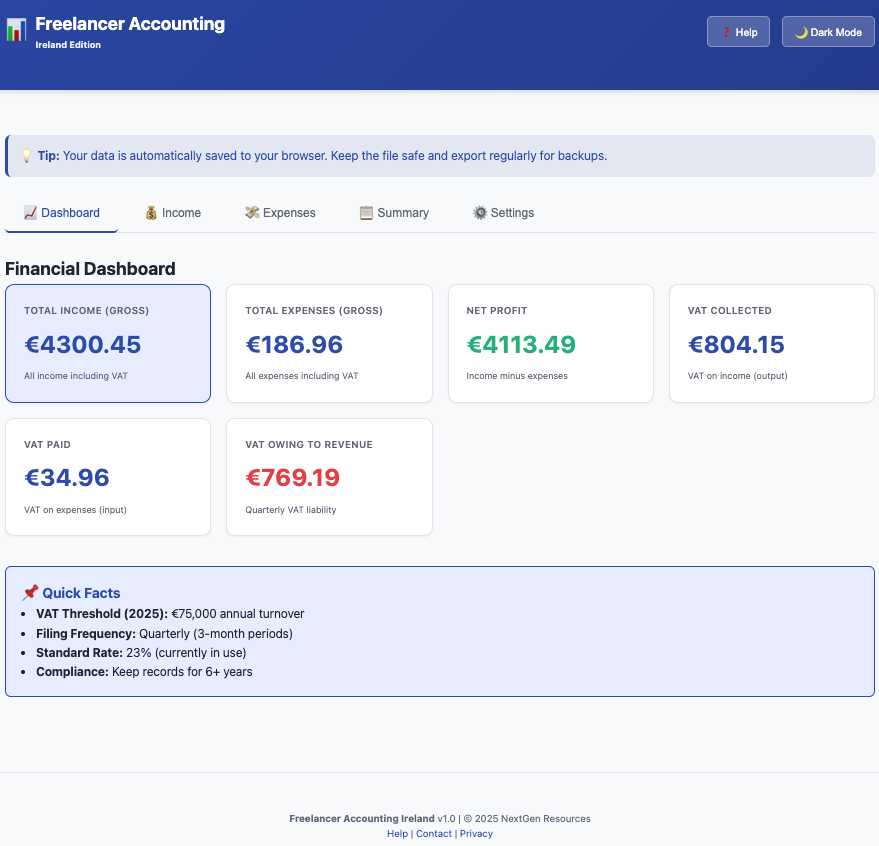879x846 pixels.
Task: Click the 'Income minus expenses' caption
Action: (x=517, y=376)
